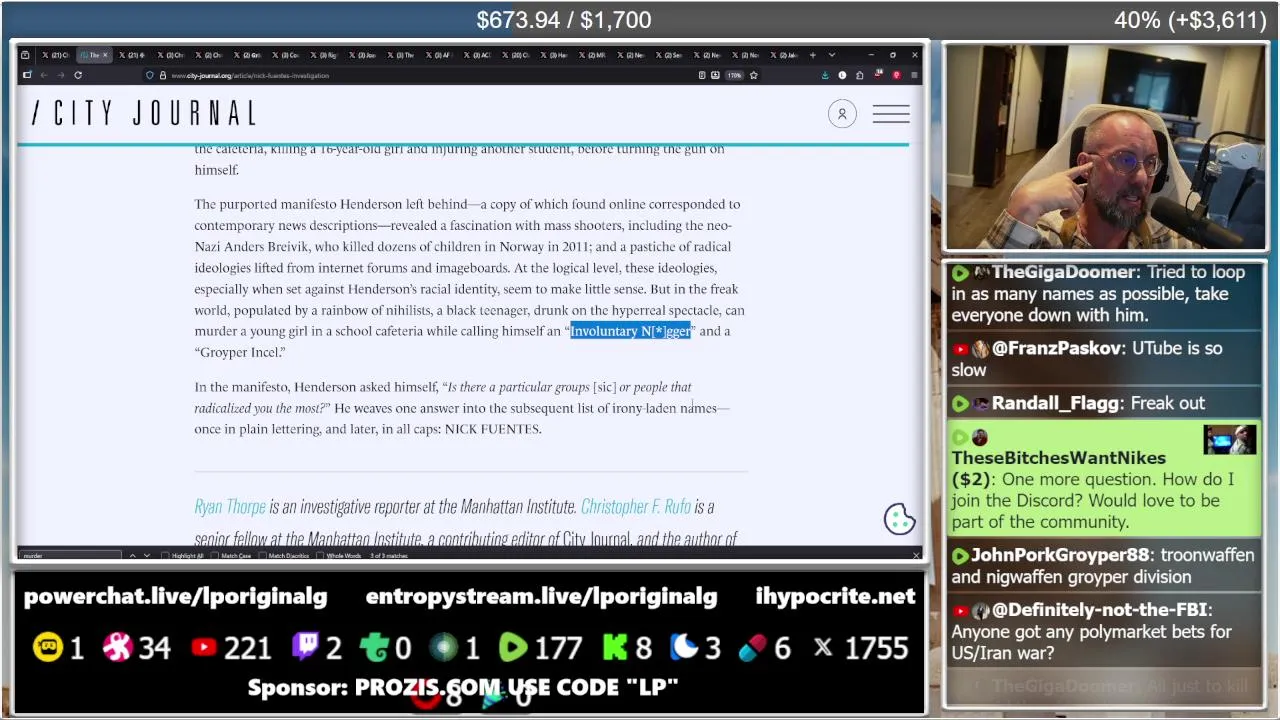Click the Twitch icon showing 2 viewers
The height and width of the screenshot is (720, 1280).
(305, 648)
